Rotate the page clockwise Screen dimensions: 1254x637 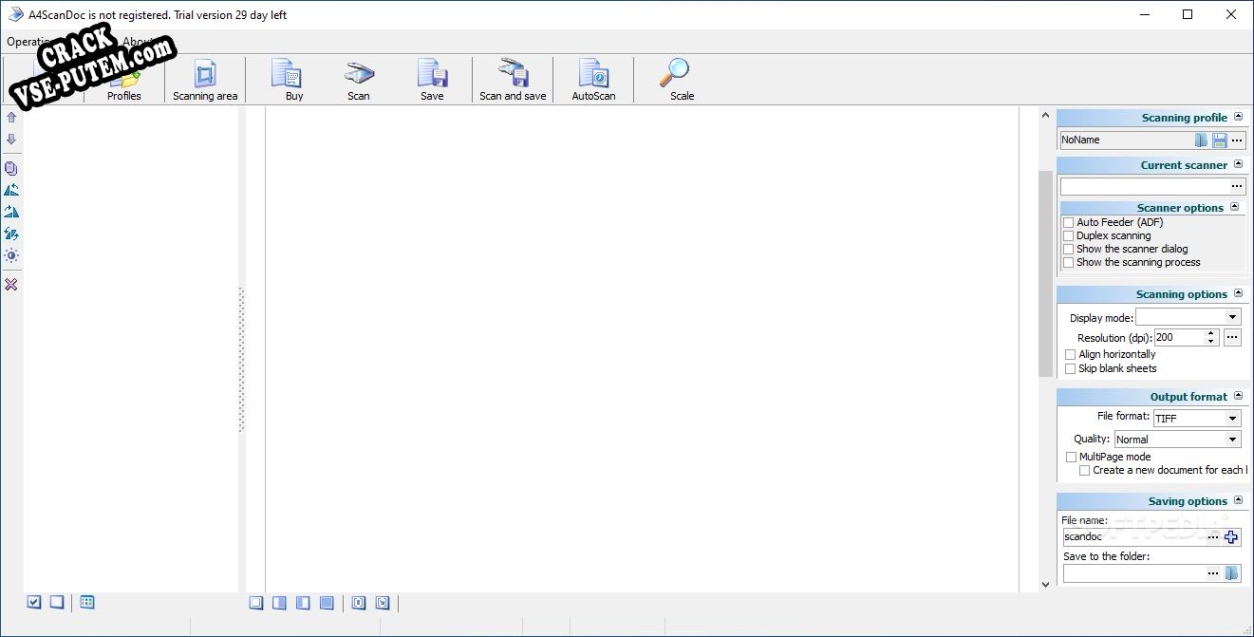(x=12, y=212)
